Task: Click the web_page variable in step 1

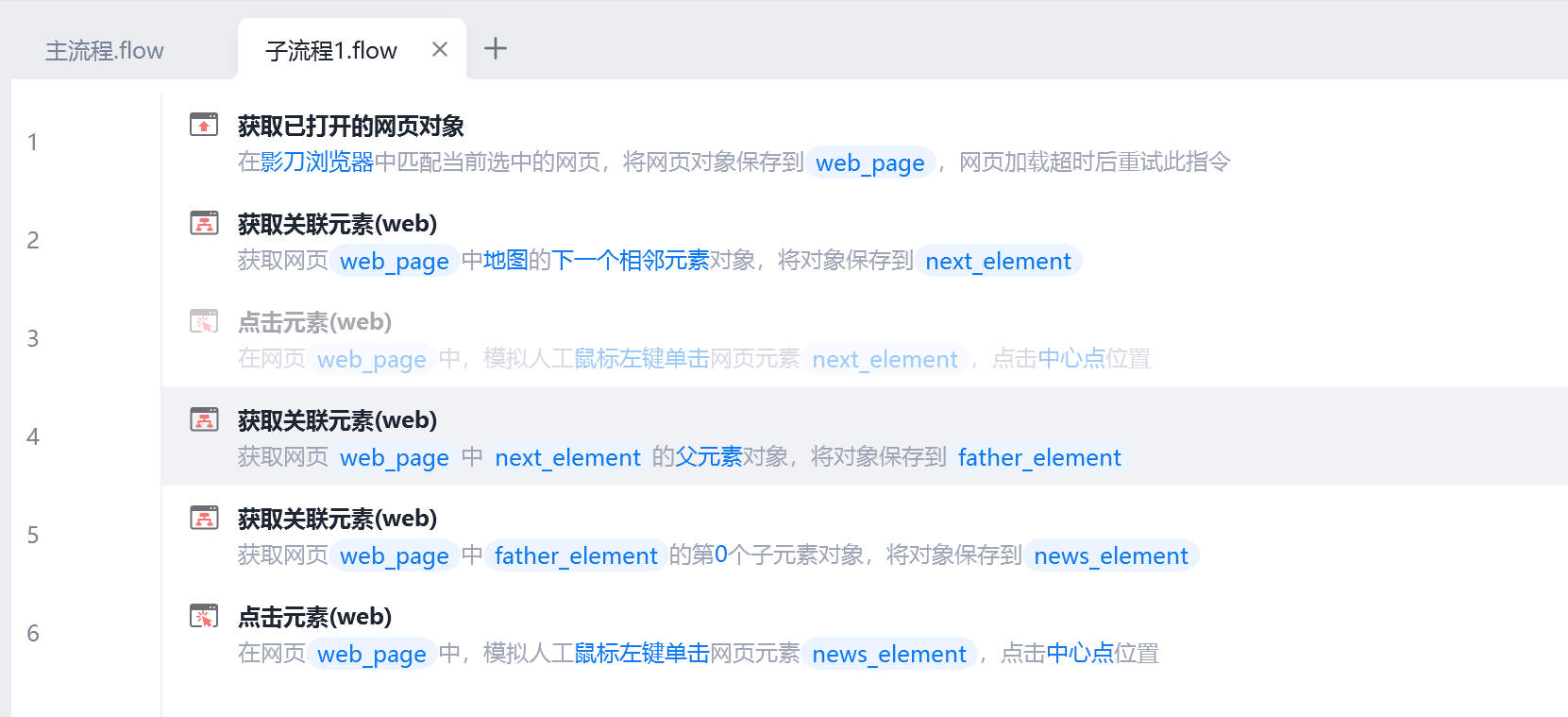Action: (870, 162)
